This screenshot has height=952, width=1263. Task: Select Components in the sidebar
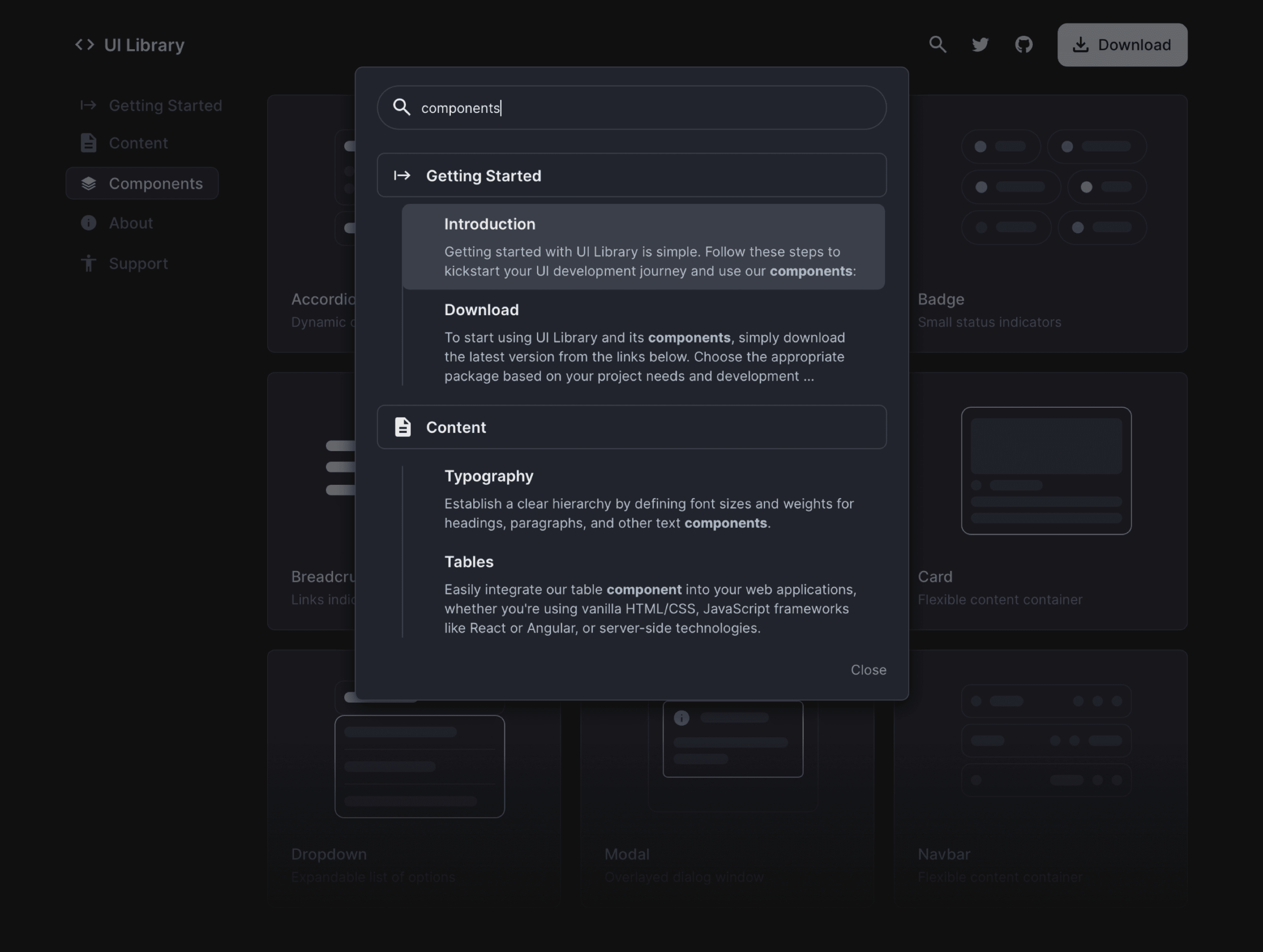click(142, 183)
